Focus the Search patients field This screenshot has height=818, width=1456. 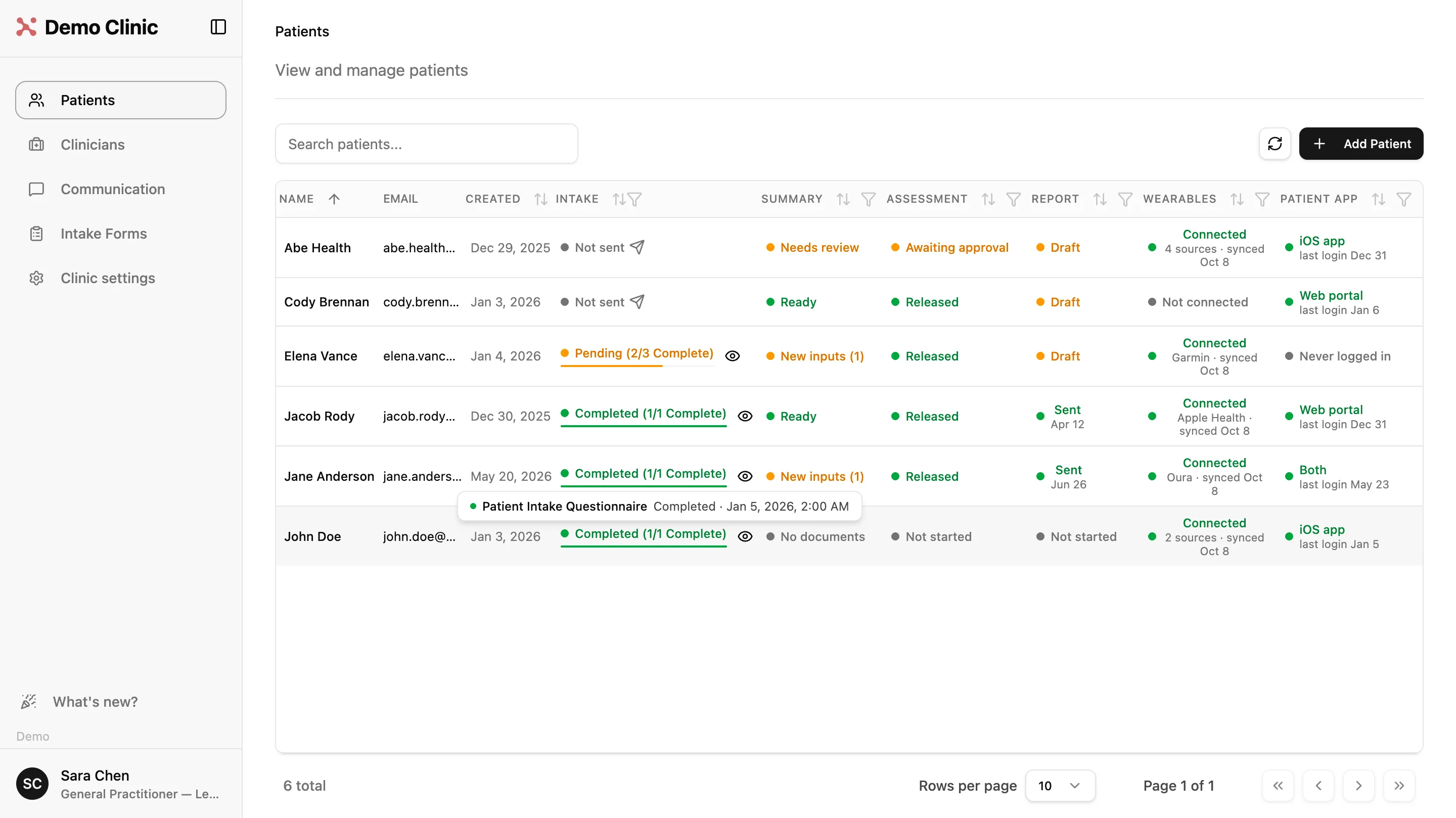click(x=426, y=144)
